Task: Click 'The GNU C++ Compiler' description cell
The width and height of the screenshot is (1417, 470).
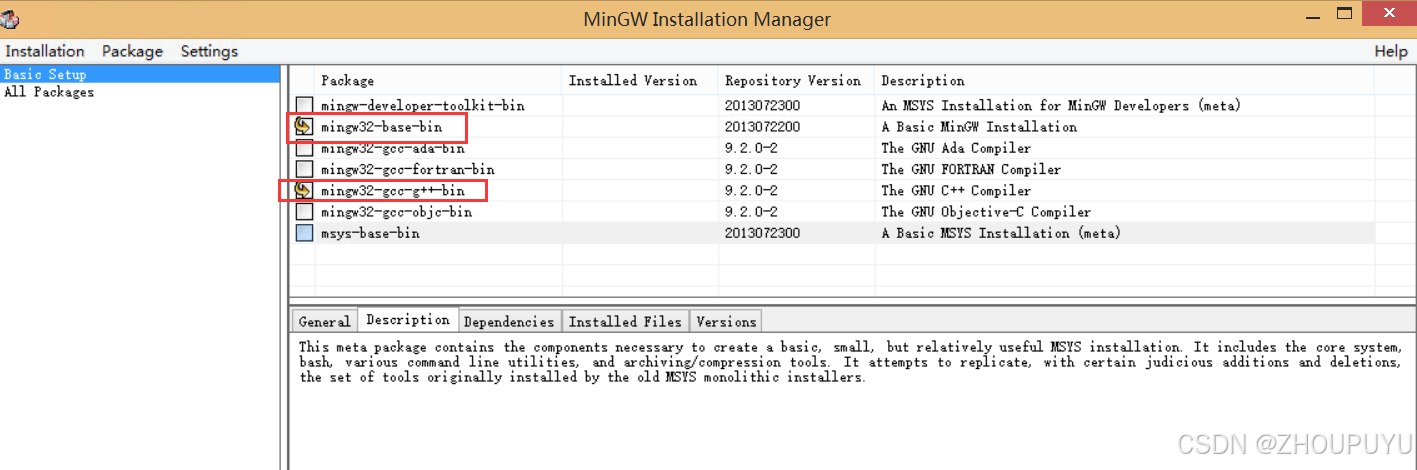Action: (956, 190)
